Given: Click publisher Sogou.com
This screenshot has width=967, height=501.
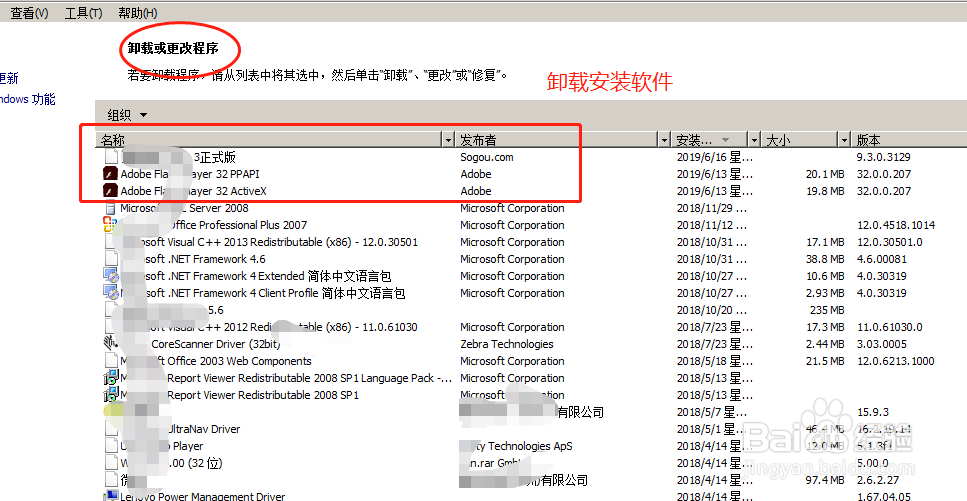Looking at the screenshot, I should [487, 157].
